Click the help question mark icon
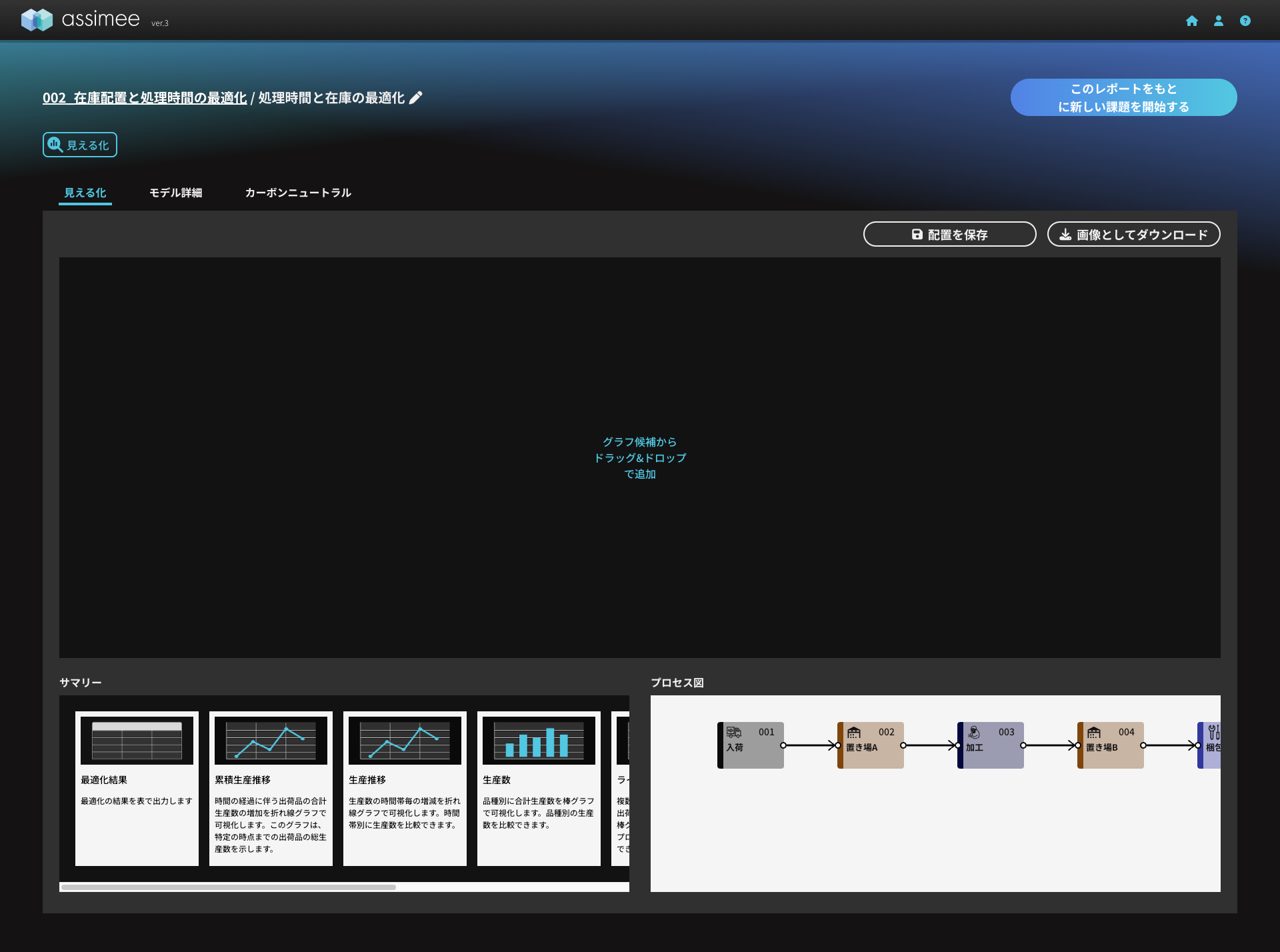This screenshot has height=952, width=1280. pos(1245,21)
